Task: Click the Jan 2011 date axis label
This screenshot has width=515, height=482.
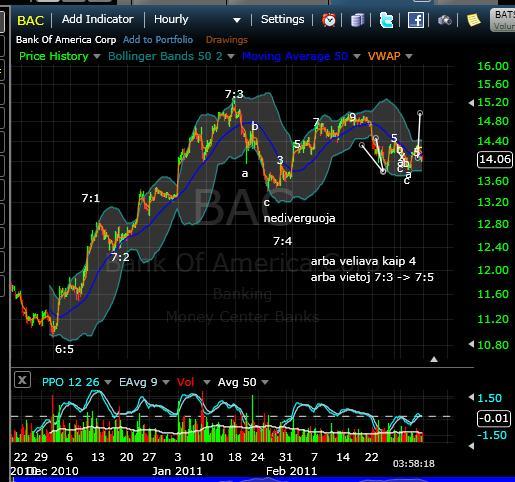Action: coord(177,471)
